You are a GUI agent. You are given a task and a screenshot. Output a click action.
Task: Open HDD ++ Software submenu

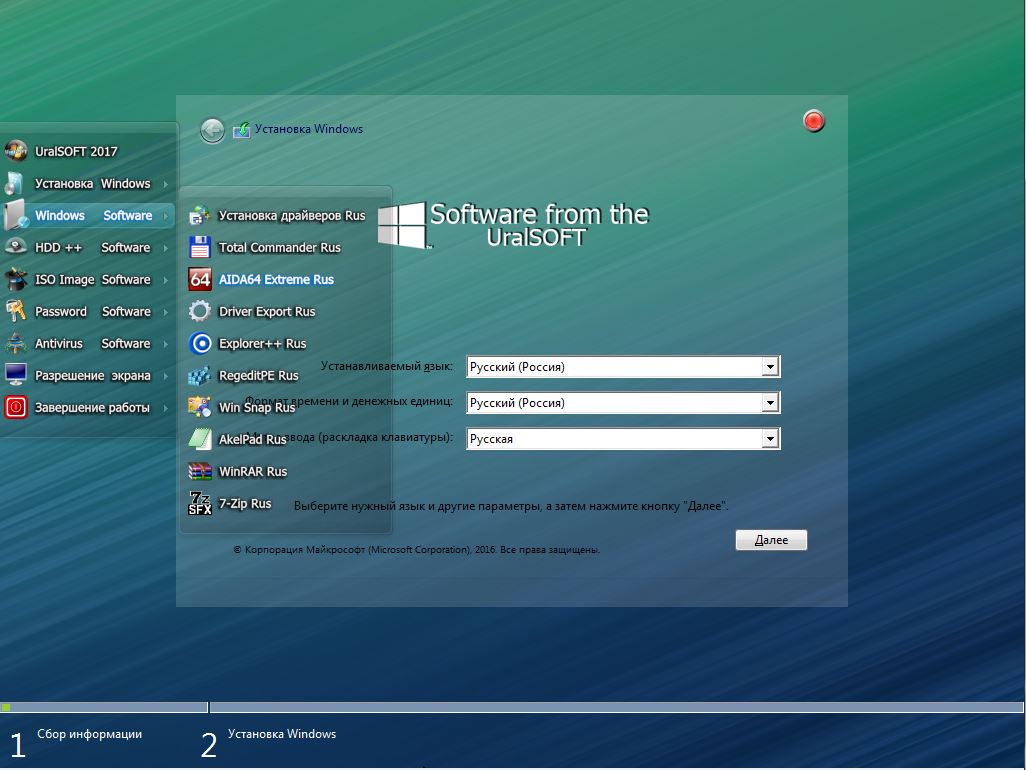coord(88,247)
